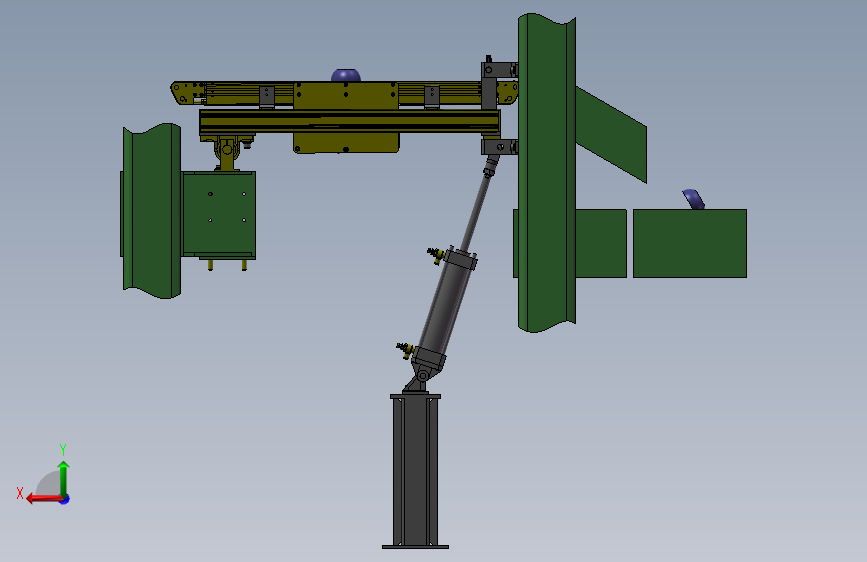Select the blue dome on top of yellow assembly
The width and height of the screenshot is (867, 562).
click(346, 75)
